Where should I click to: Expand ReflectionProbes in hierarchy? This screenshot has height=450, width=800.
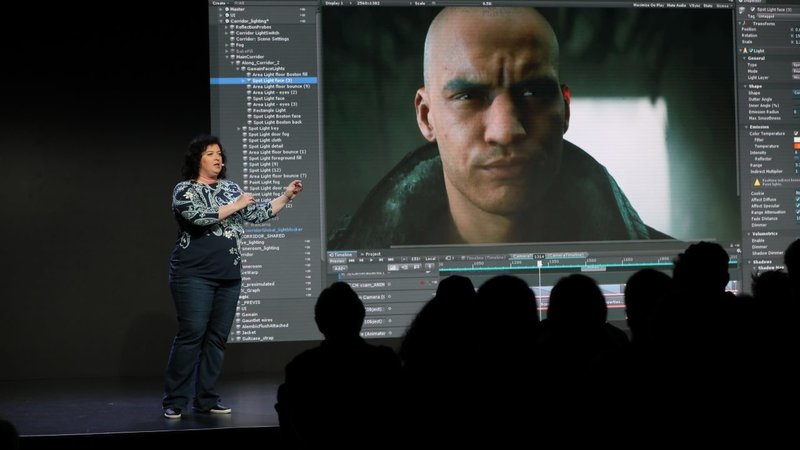(227, 27)
